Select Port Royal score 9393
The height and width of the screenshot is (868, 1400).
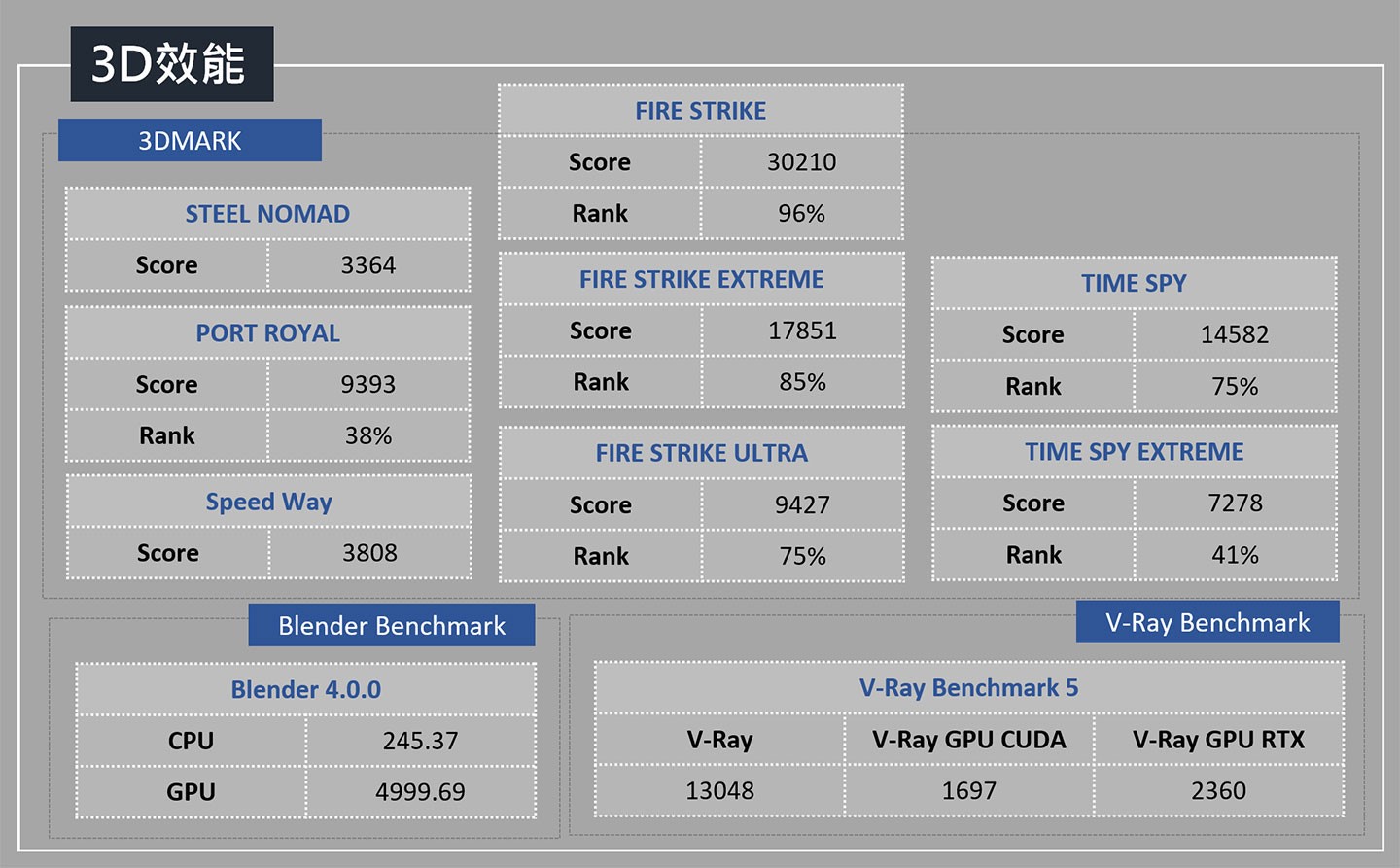coord(368,384)
